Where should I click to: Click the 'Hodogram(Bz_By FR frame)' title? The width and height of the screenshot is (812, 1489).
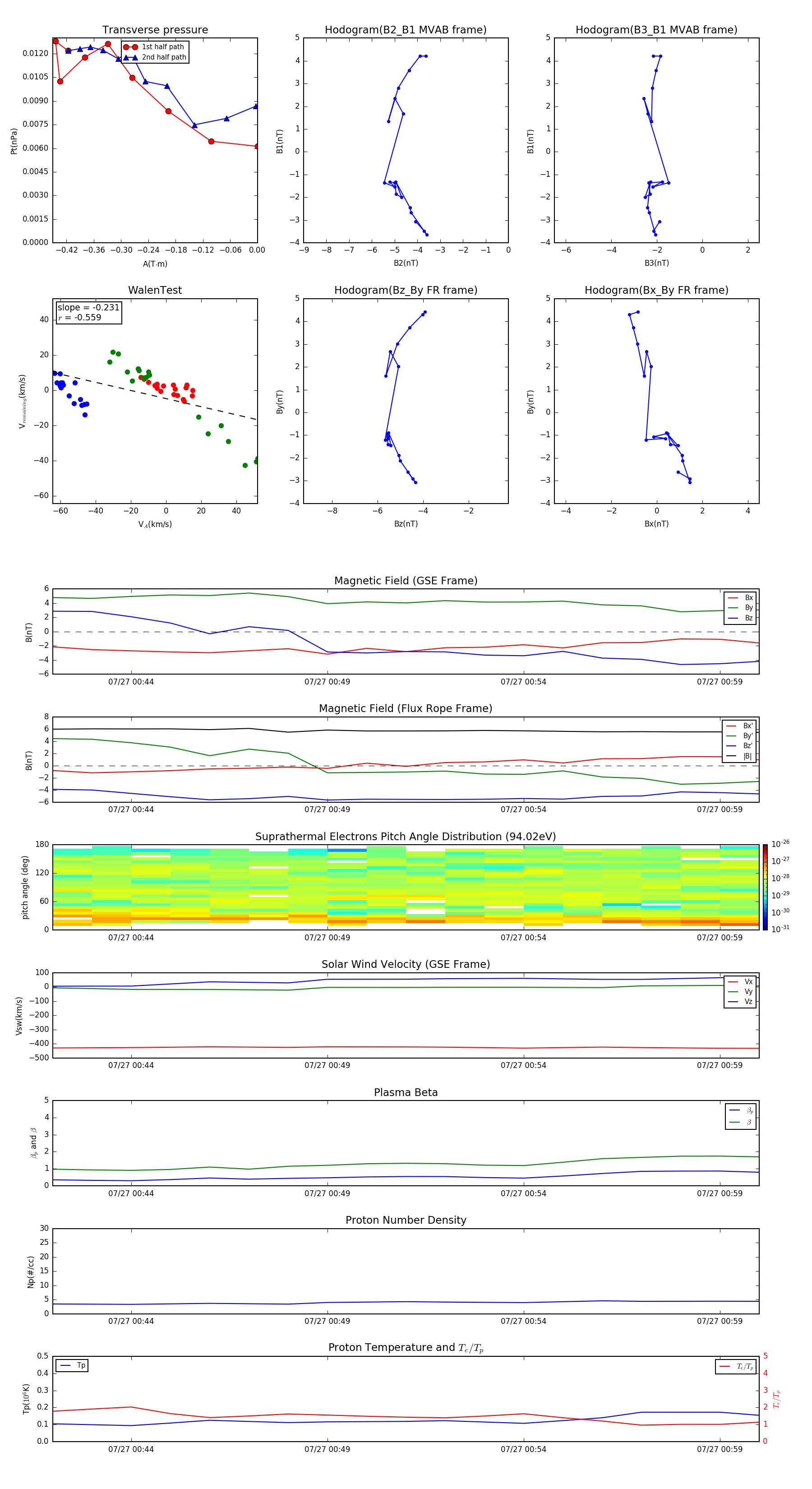click(406, 290)
